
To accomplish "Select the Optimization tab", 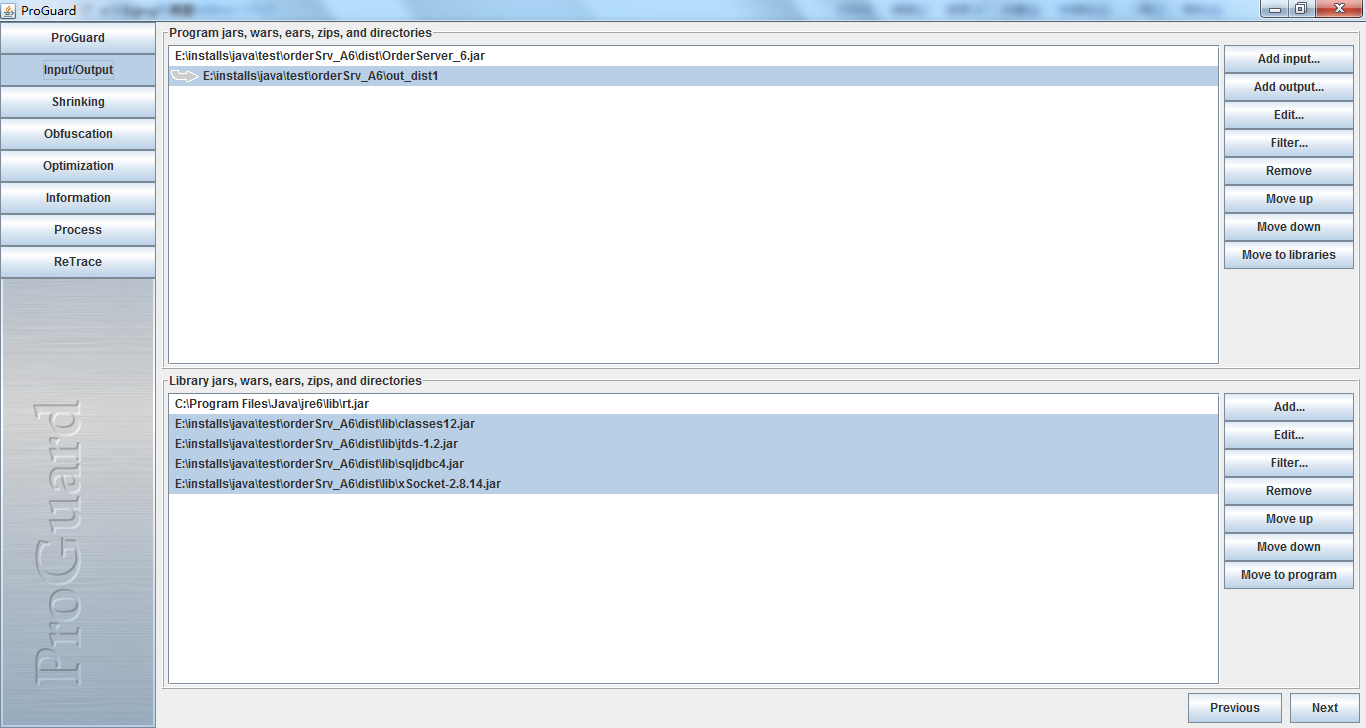I will click(78, 166).
